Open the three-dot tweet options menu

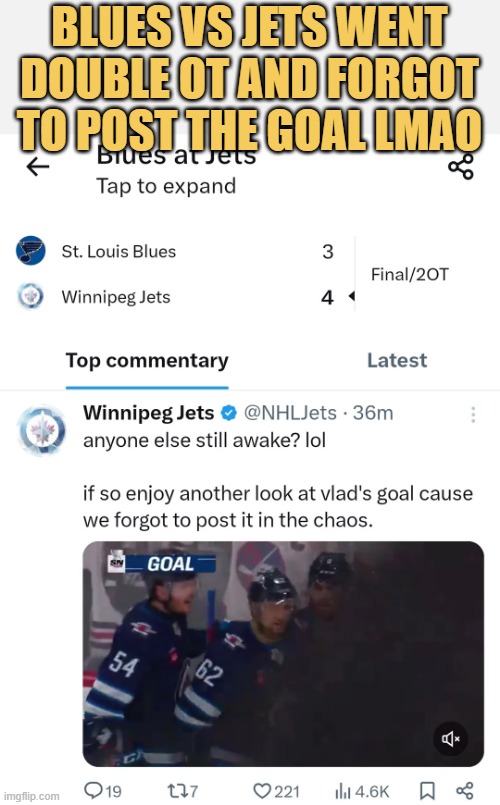(473, 414)
